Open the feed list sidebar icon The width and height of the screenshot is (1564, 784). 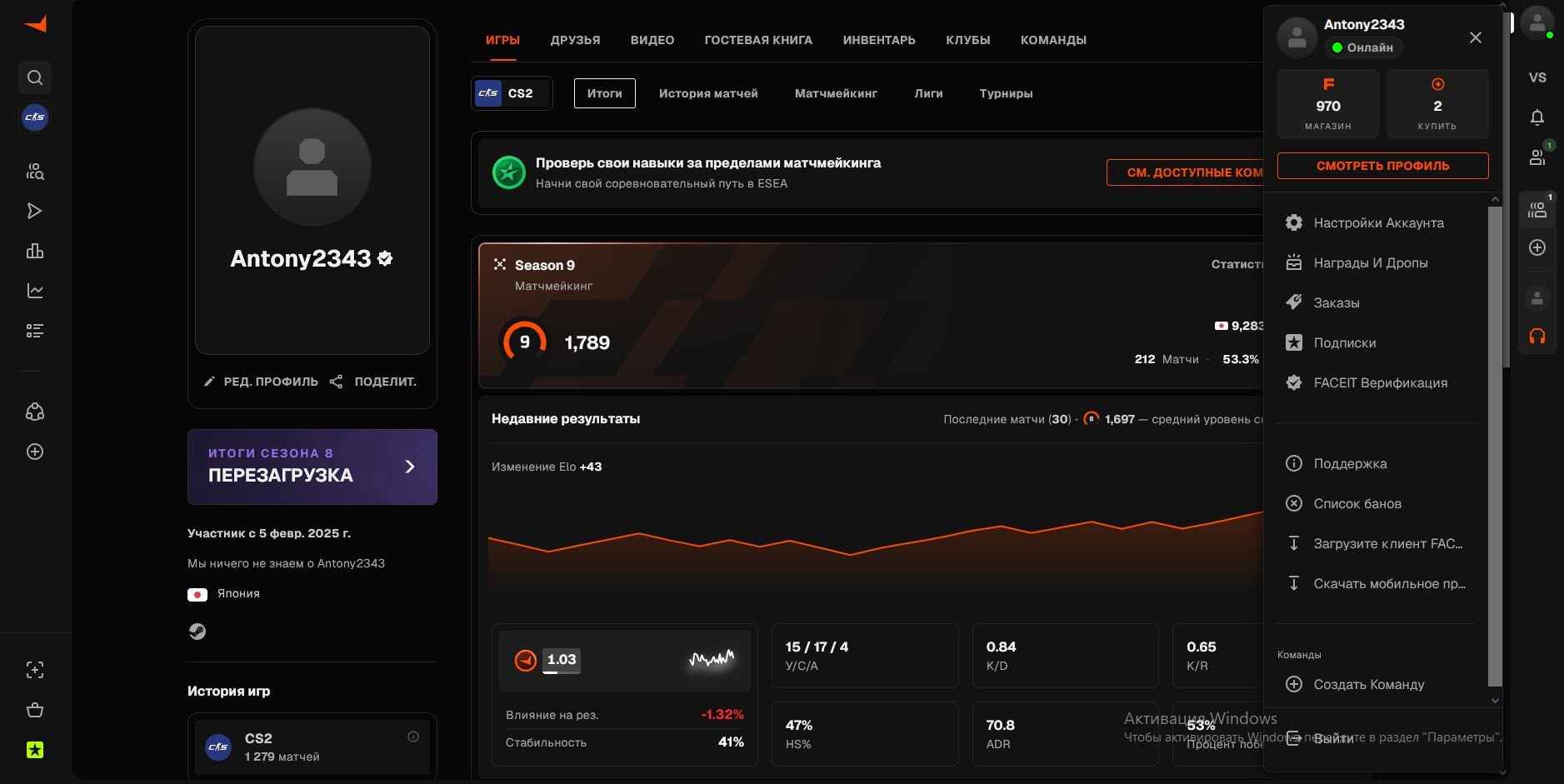coord(35,331)
